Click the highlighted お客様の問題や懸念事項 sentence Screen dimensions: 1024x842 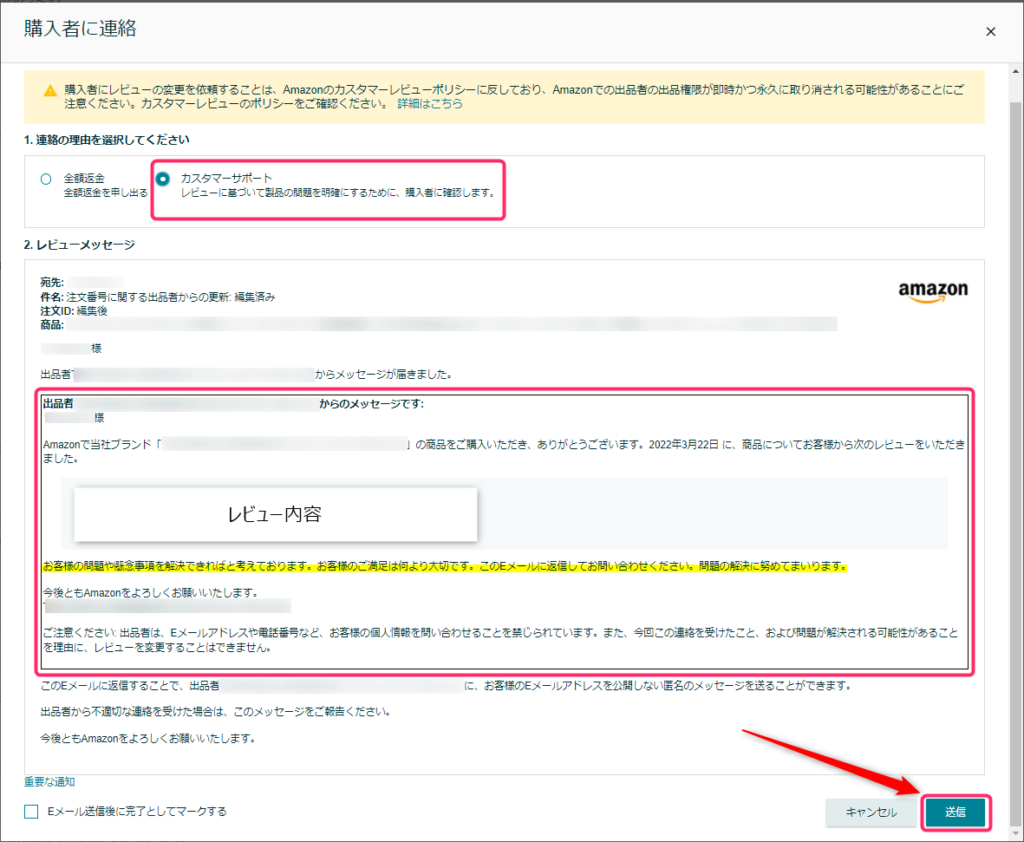[x=445, y=566]
